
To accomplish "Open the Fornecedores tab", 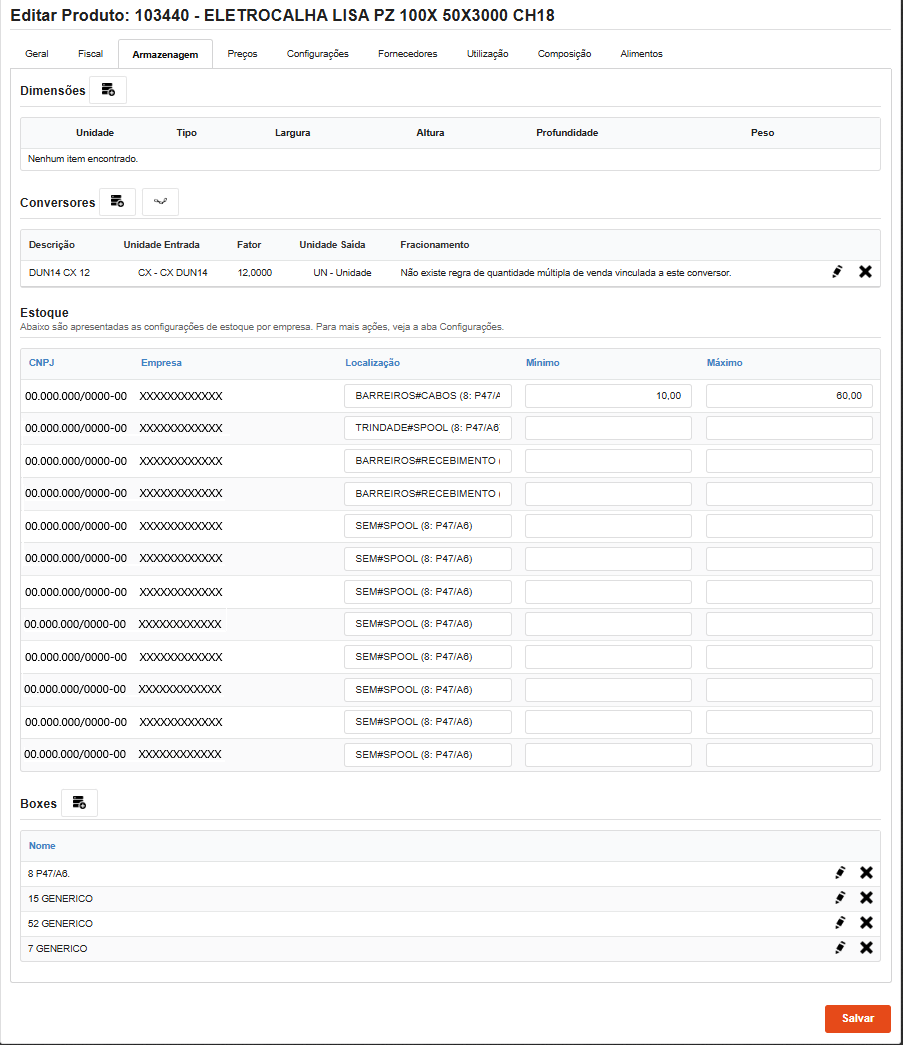I will point(407,54).
